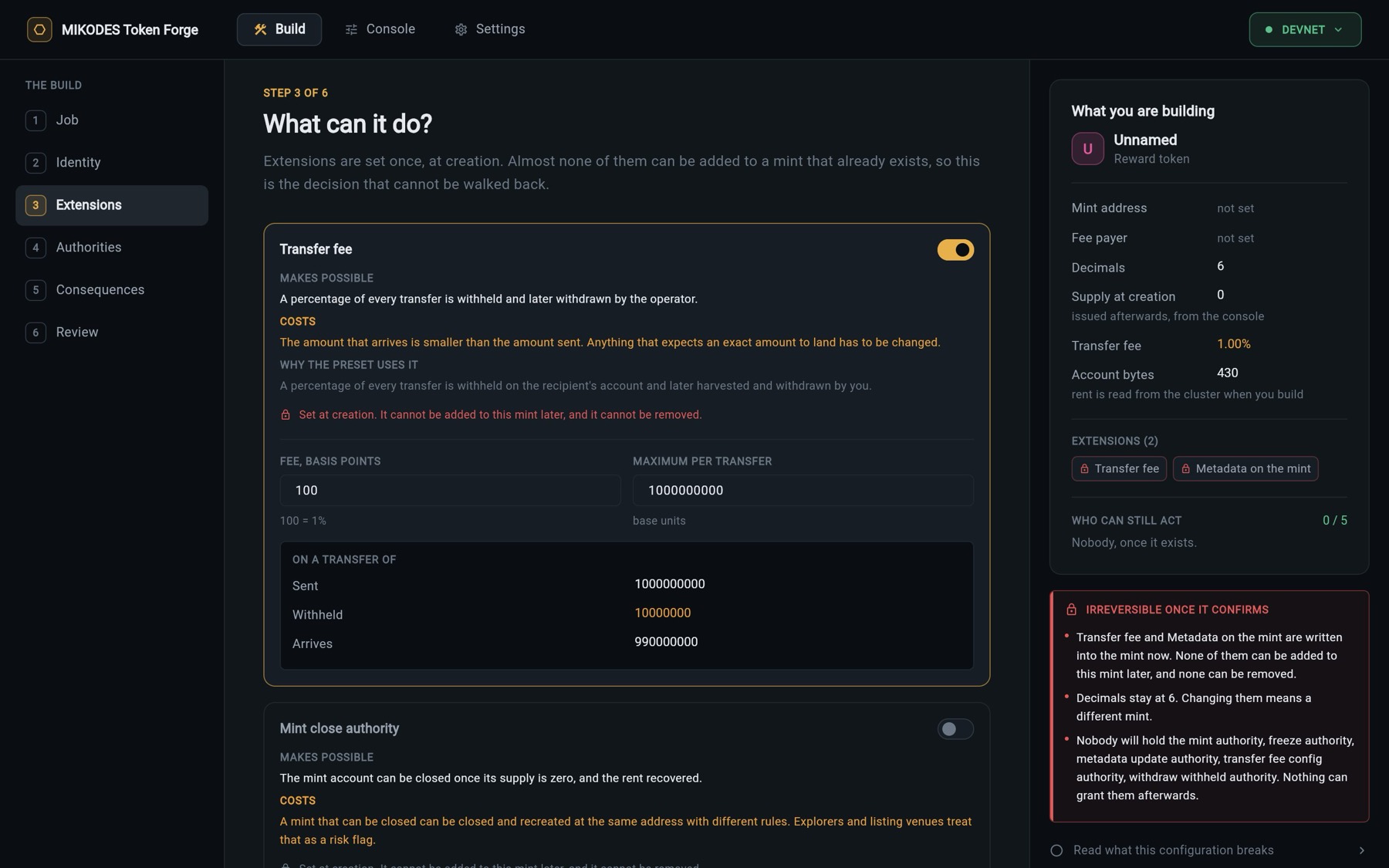
Task: Click the Fee, basis points input field
Action: [x=450, y=491]
